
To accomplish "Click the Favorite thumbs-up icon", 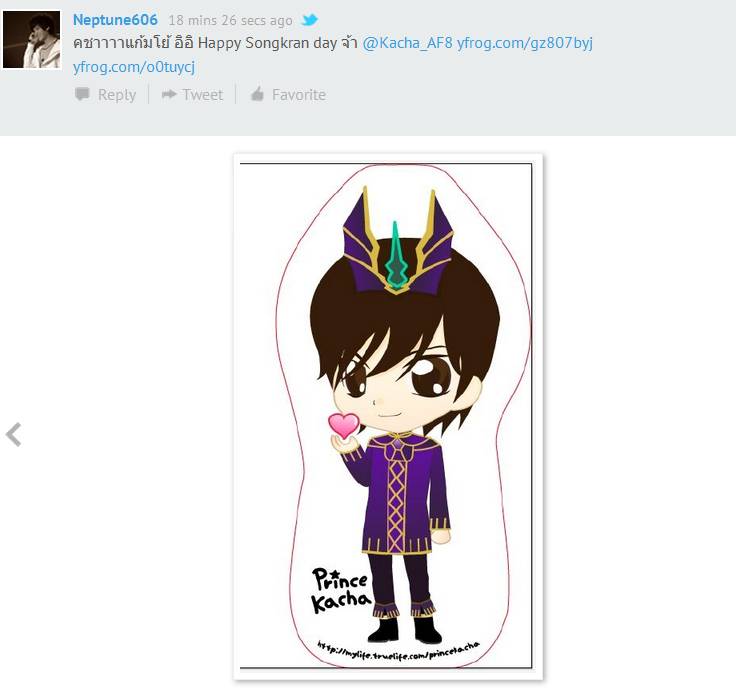I will pyautogui.click(x=257, y=94).
